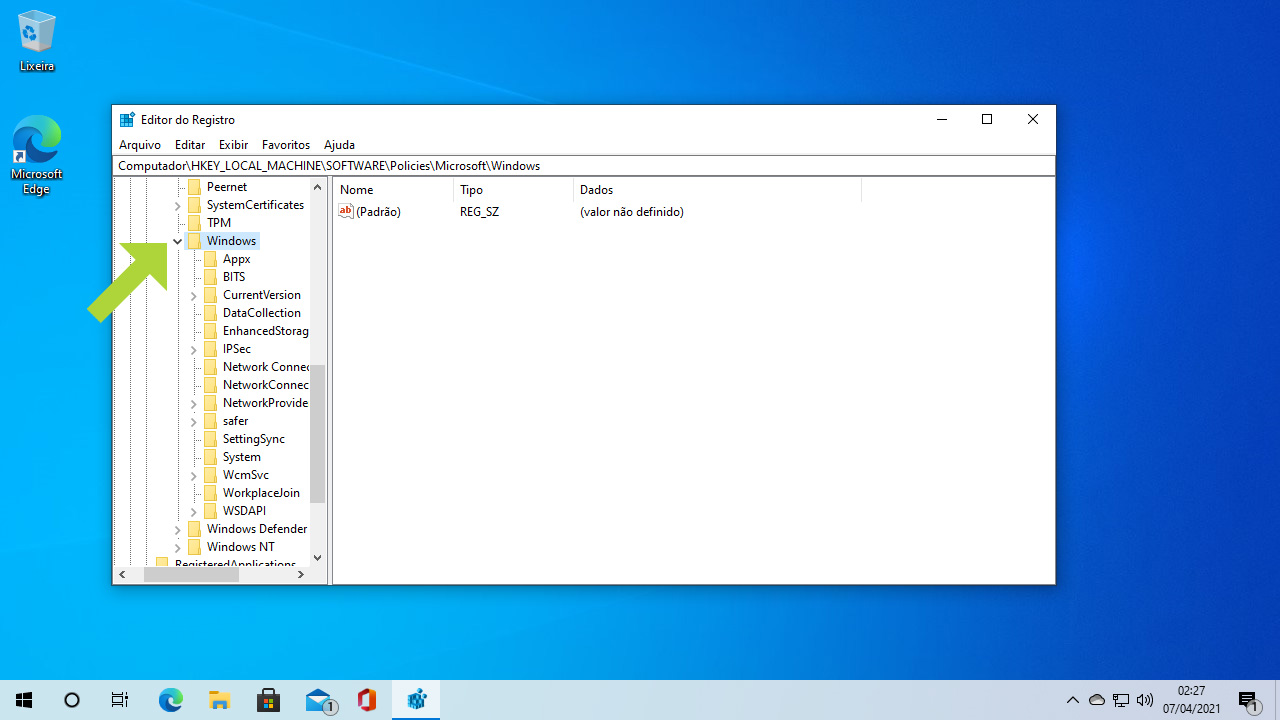Click the SystemCertificates key name
The image size is (1280, 720).
pyautogui.click(x=255, y=205)
